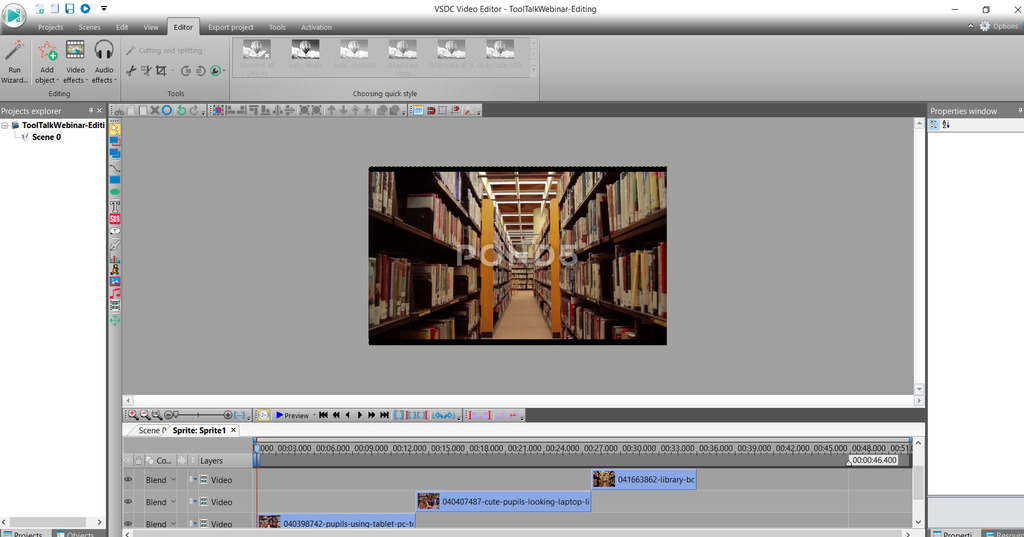Toggle the magnet snapping icon
The height and width of the screenshot is (537, 1024).
(x=431, y=110)
